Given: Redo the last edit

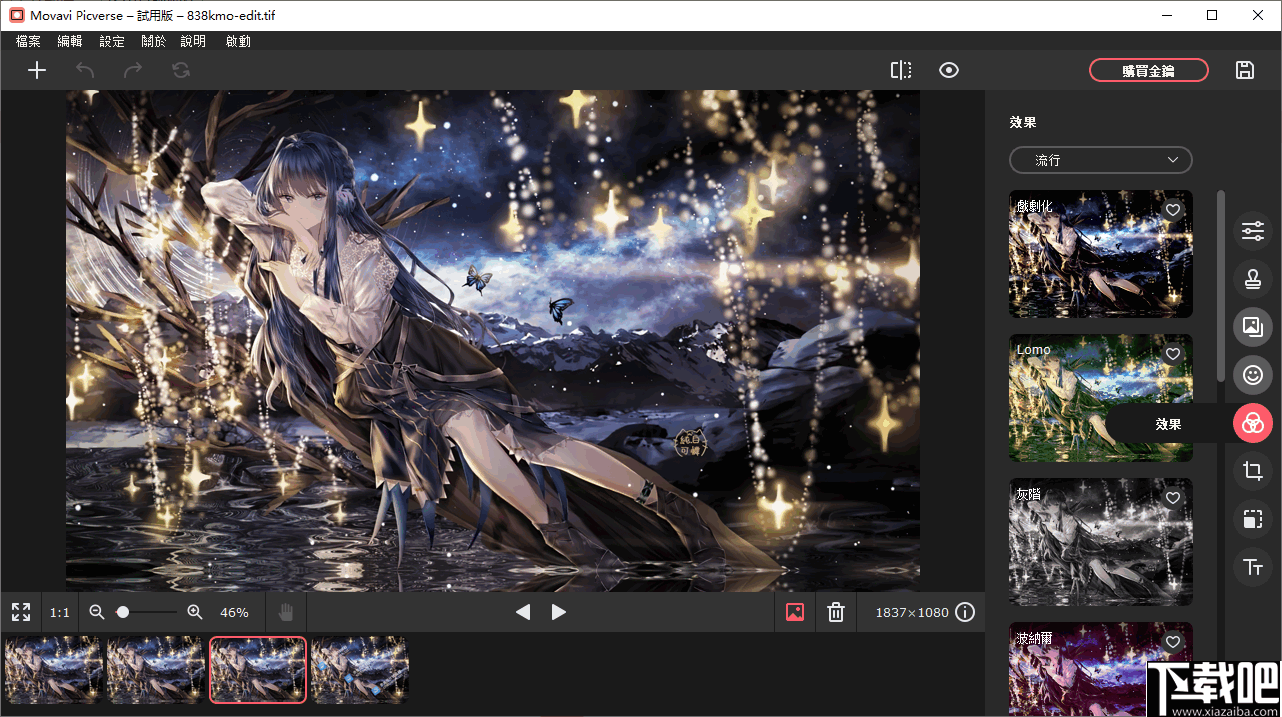Looking at the screenshot, I should 132,70.
